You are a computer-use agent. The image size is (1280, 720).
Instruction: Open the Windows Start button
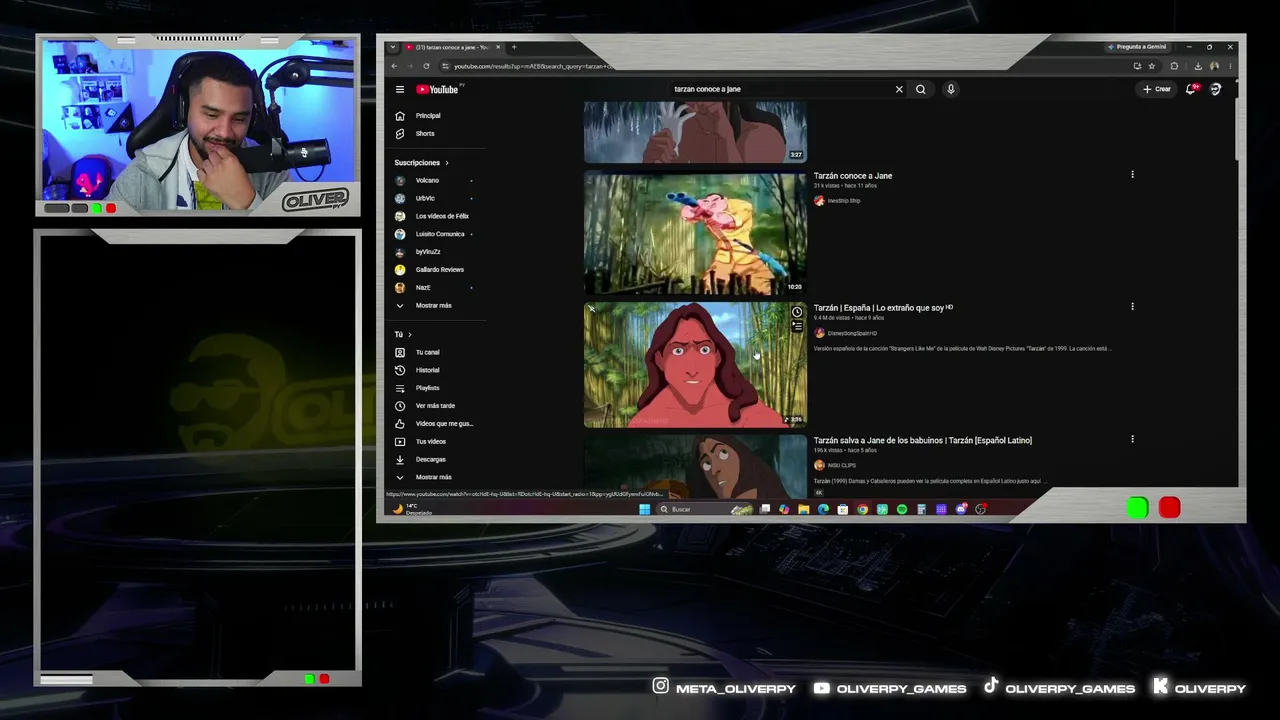click(644, 509)
